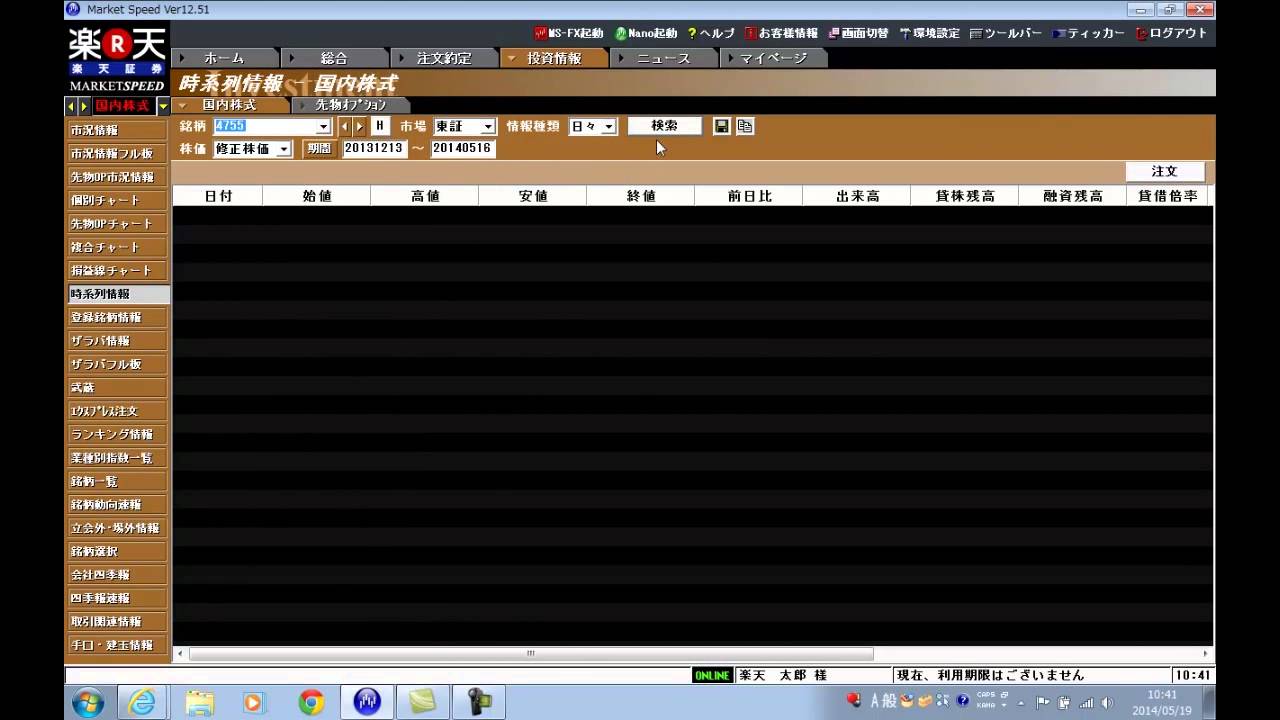Screen dimensions: 1280x720
Task: Click the start date field 20131213
Action: pos(374,149)
